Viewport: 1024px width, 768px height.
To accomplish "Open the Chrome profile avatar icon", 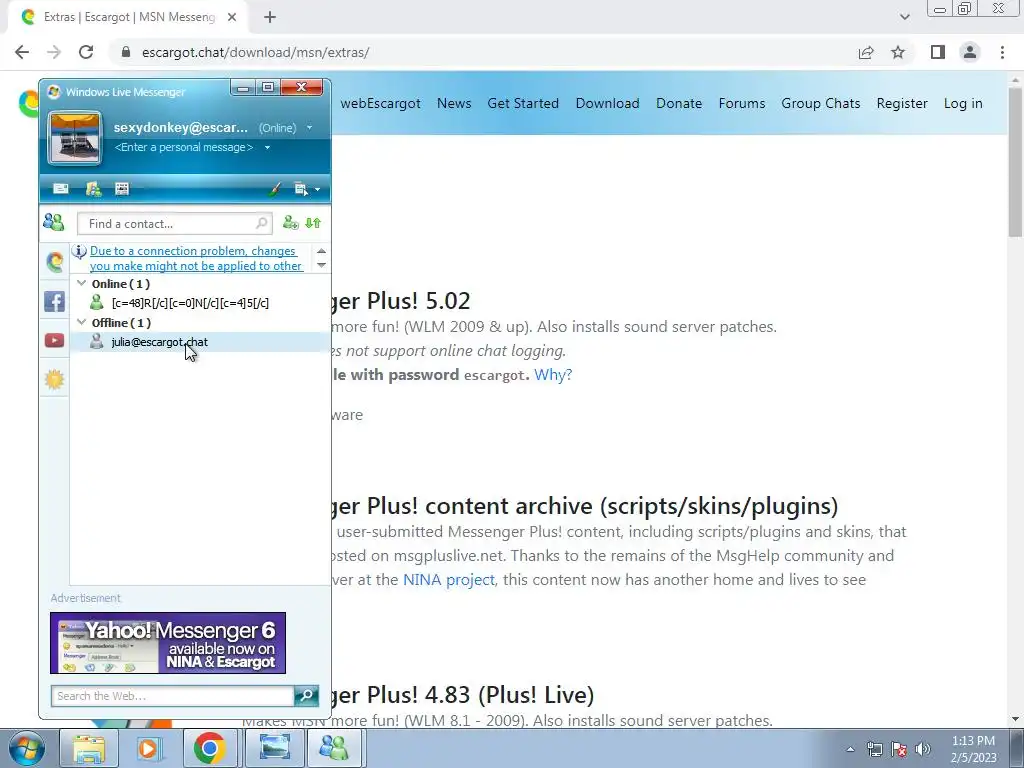I will pos(970,52).
